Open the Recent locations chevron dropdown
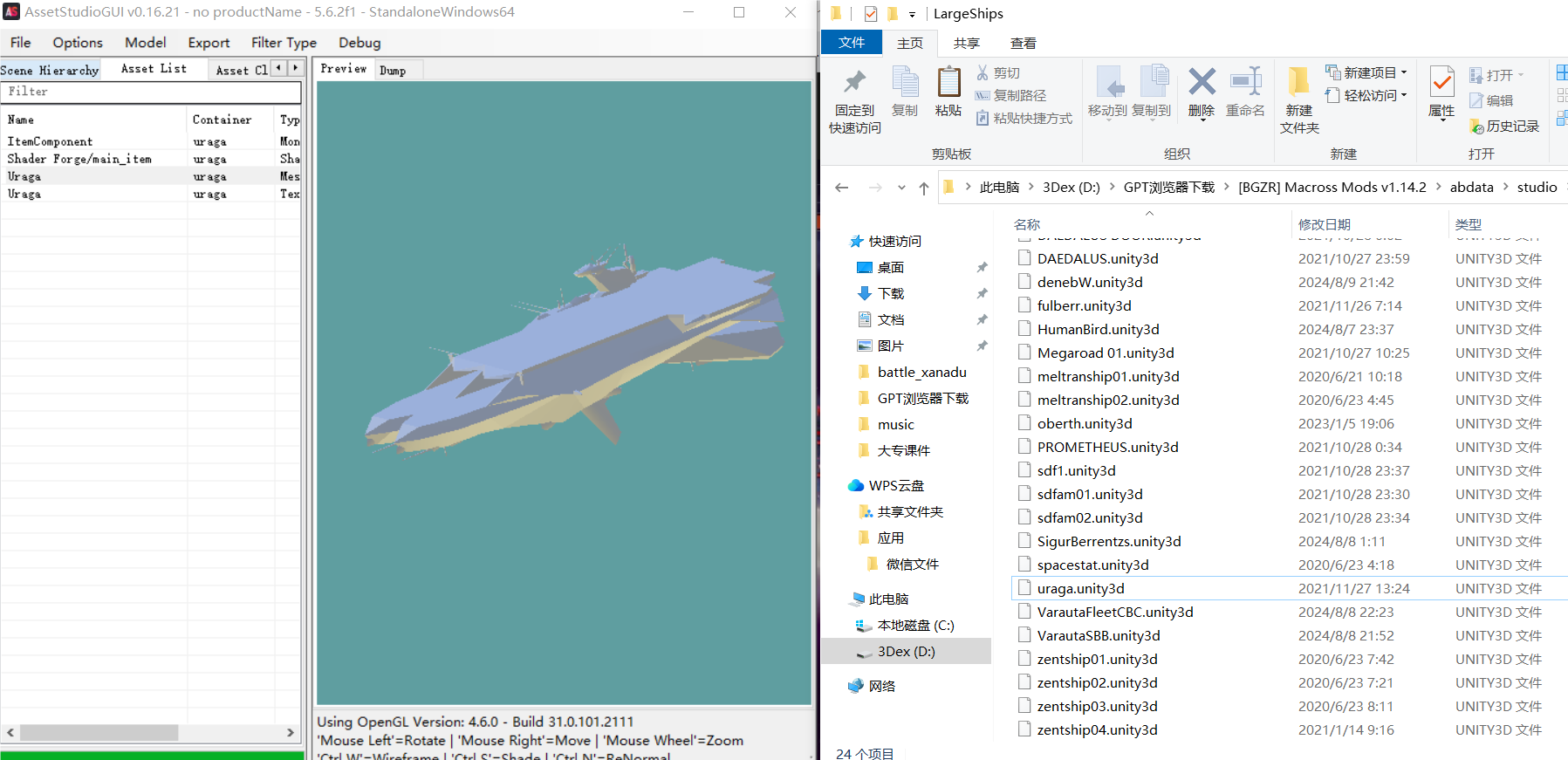 (x=901, y=188)
